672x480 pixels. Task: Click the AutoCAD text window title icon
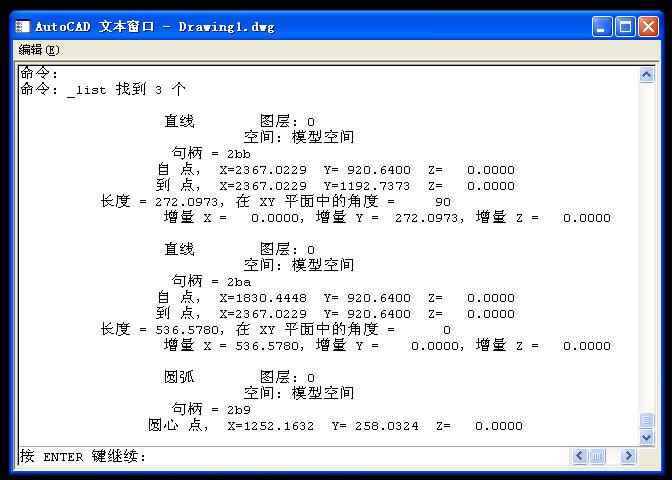(22, 27)
